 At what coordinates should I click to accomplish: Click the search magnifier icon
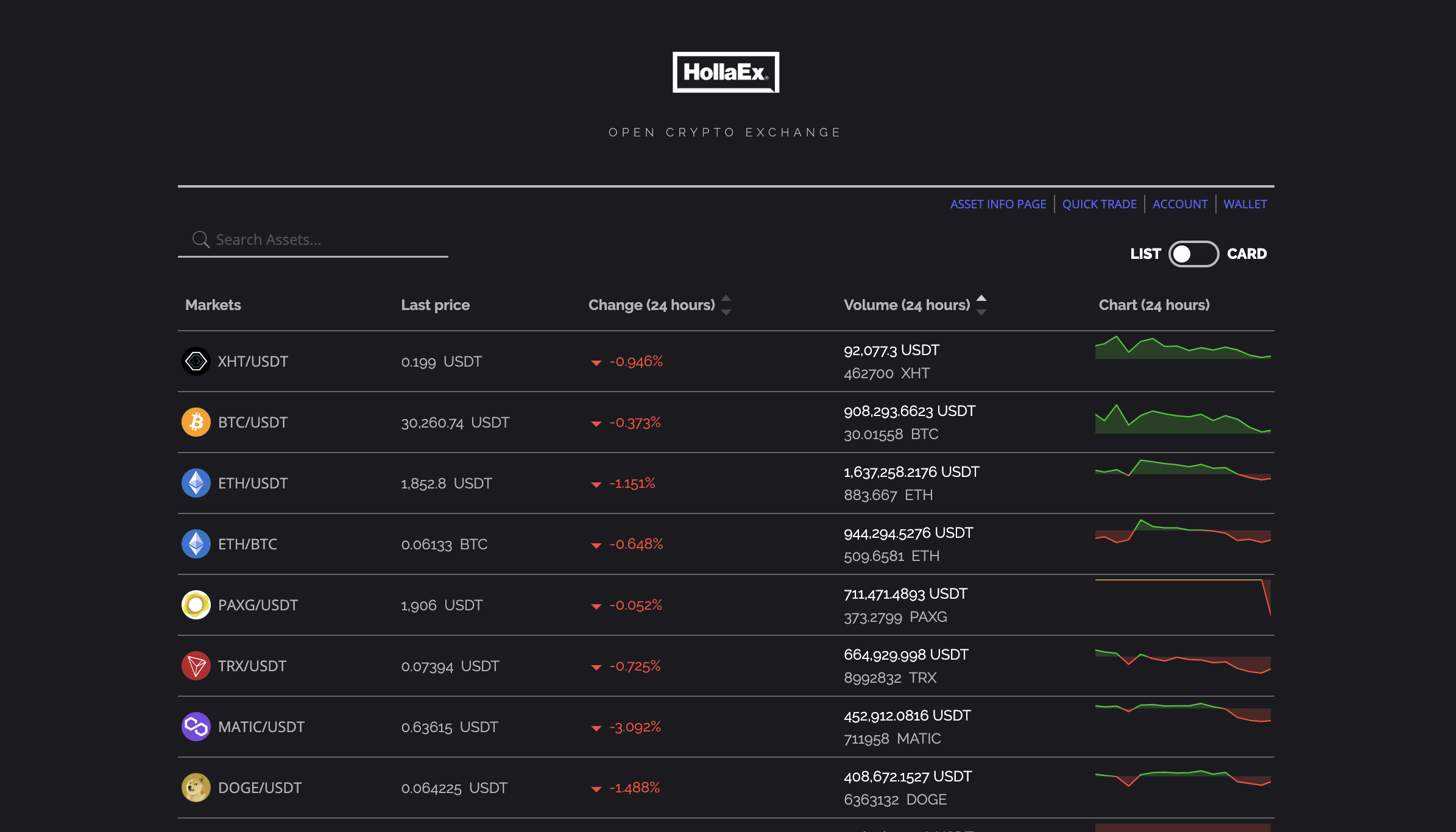(x=200, y=239)
